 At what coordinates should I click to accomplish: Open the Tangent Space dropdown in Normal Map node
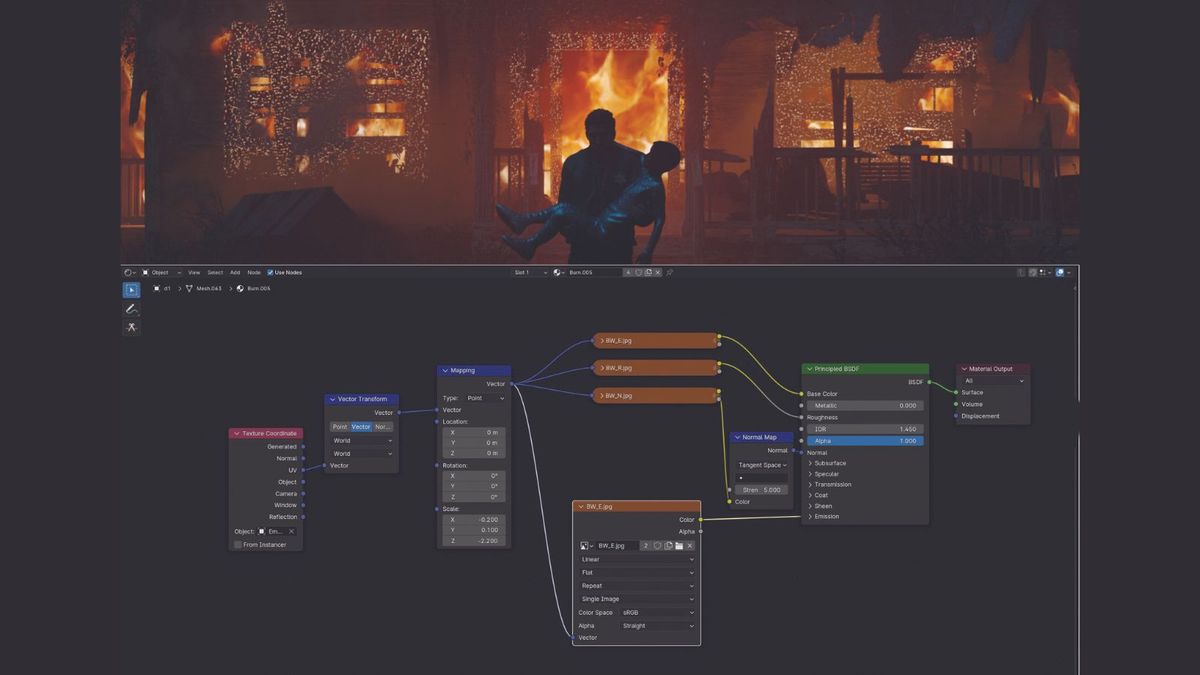(x=762, y=465)
